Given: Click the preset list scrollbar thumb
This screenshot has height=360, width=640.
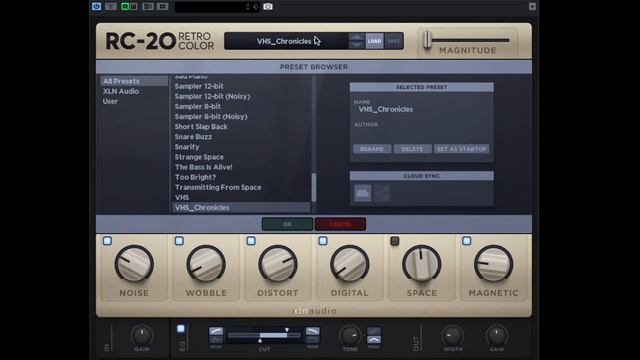Looking at the screenshot, I should point(314,187).
